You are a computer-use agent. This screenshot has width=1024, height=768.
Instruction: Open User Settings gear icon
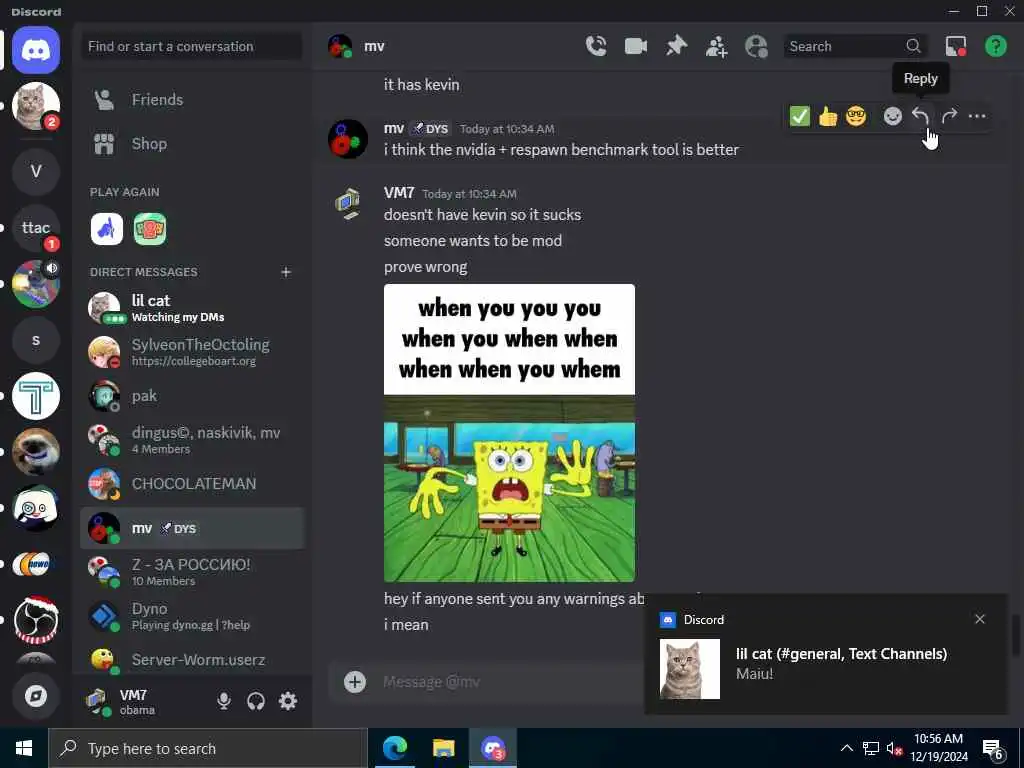pyautogui.click(x=288, y=701)
